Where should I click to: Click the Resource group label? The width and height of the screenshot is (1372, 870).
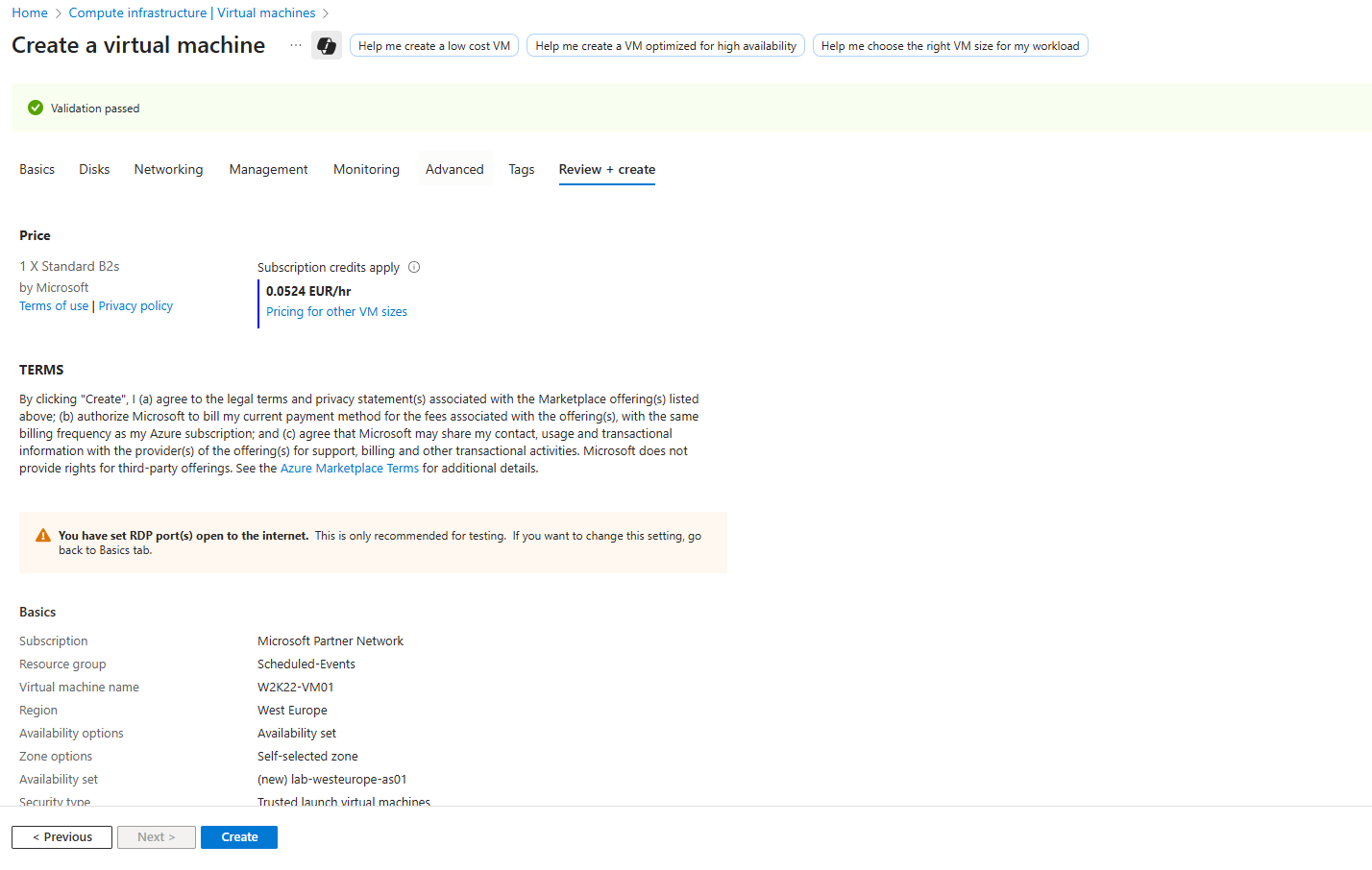(x=62, y=664)
